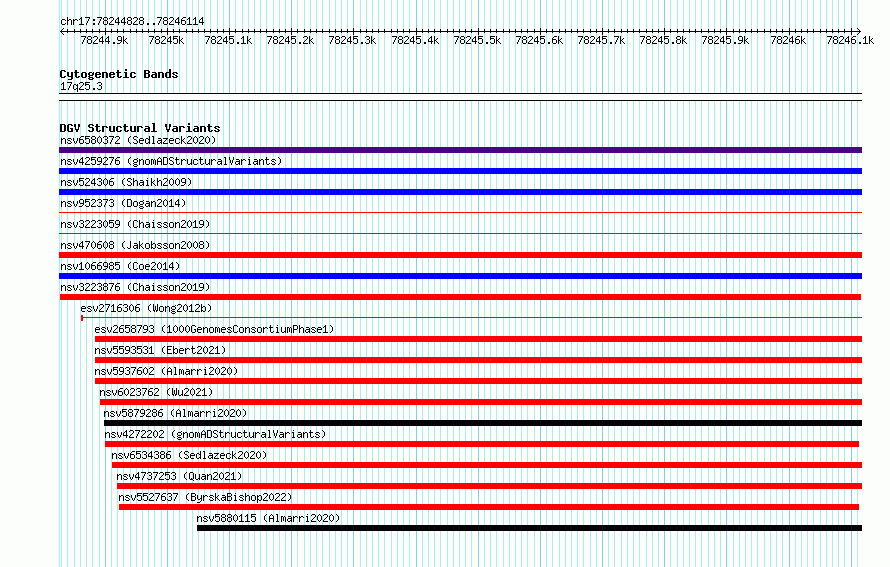Select the red nsv4737253 variant bar
The height and width of the screenshot is (567, 890).
point(489,486)
